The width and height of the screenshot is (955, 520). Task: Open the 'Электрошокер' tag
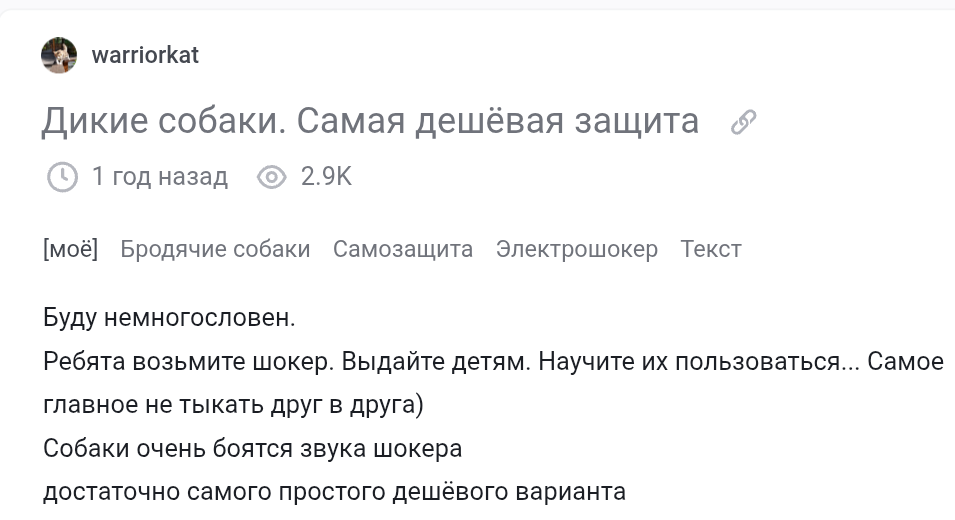coord(577,249)
